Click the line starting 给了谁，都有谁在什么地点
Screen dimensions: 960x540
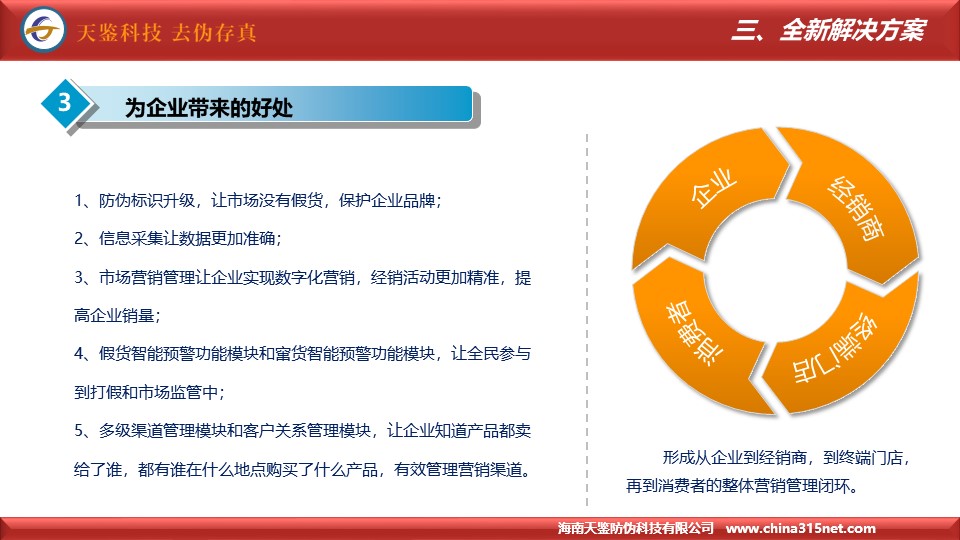click(302, 470)
